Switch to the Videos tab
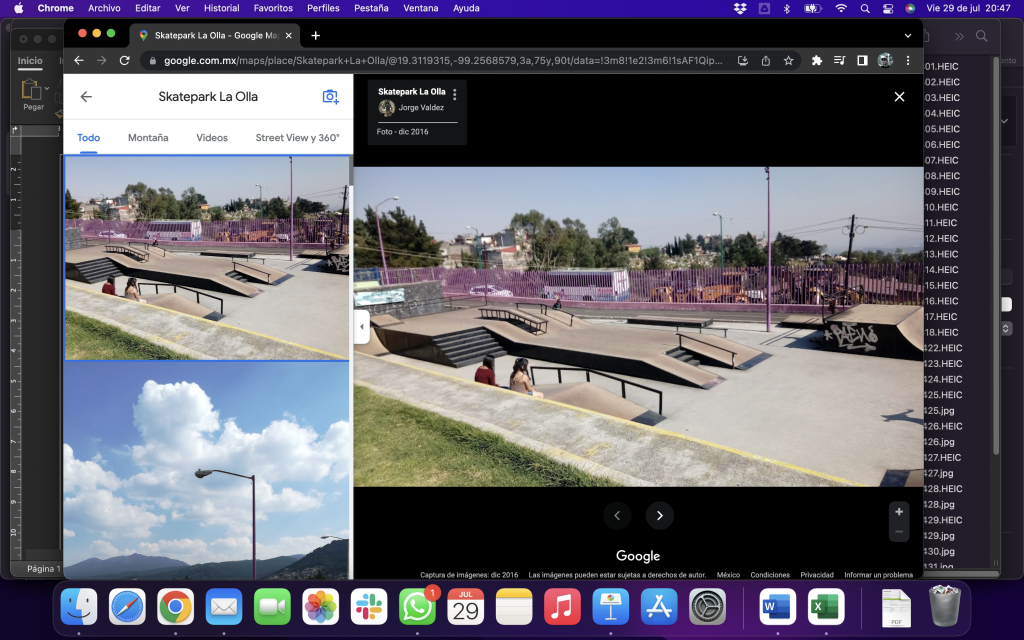The height and width of the screenshot is (640, 1024). 211,138
